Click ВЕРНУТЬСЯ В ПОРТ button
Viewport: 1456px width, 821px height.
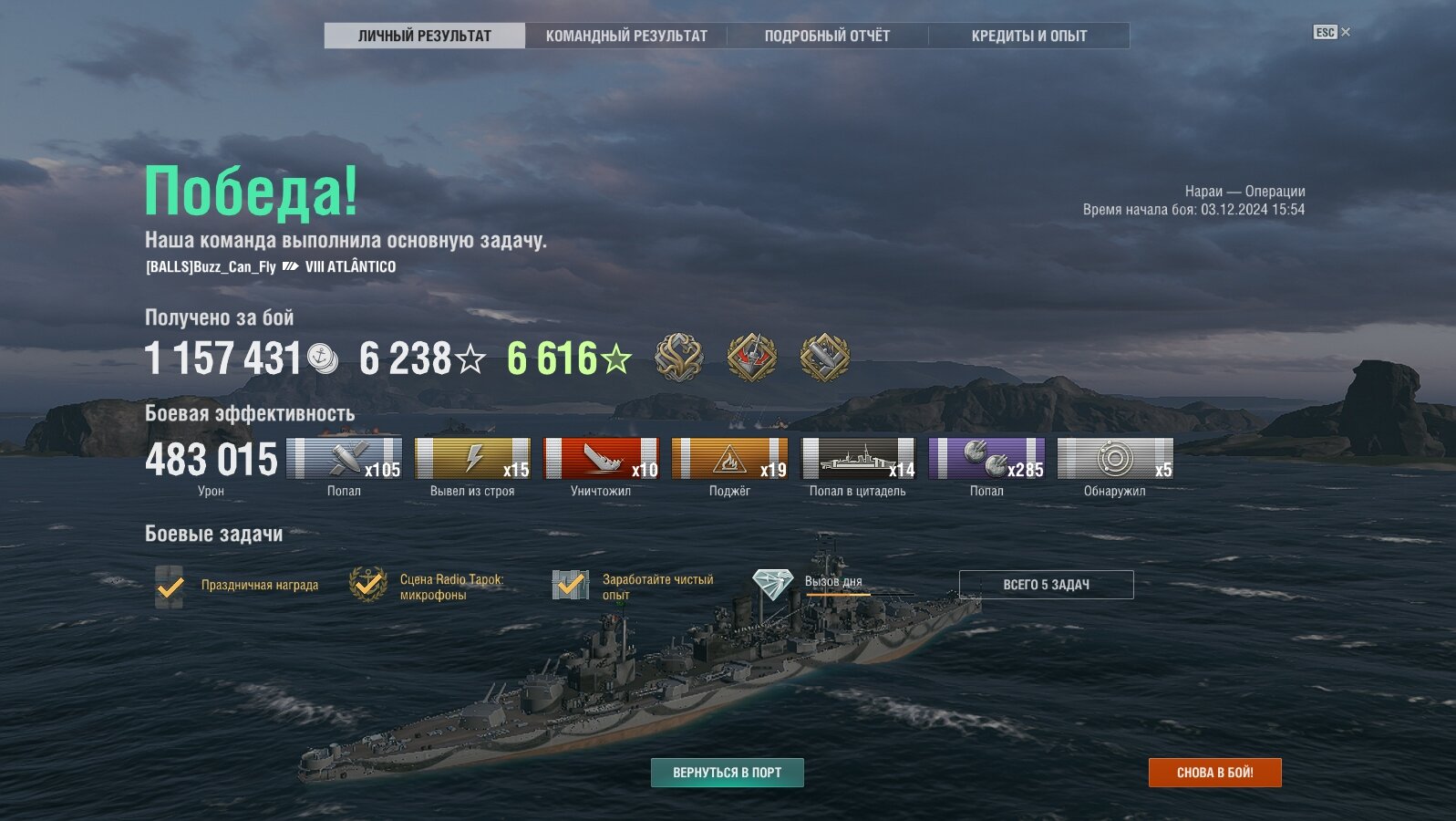pos(728,773)
